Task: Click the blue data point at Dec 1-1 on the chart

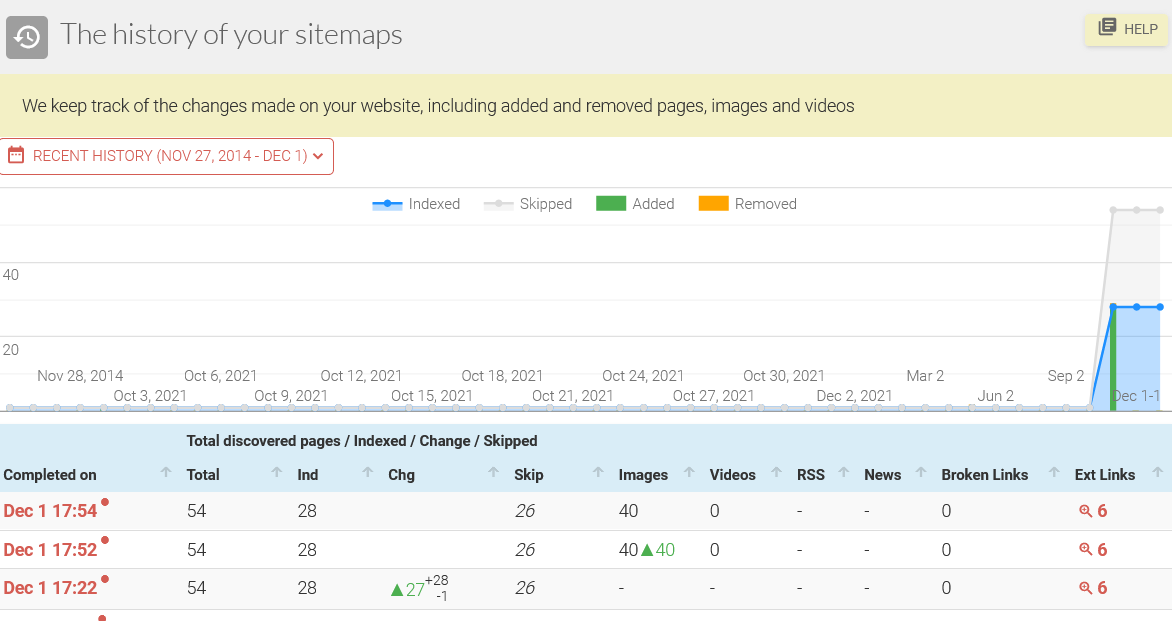Action: (x=1138, y=307)
